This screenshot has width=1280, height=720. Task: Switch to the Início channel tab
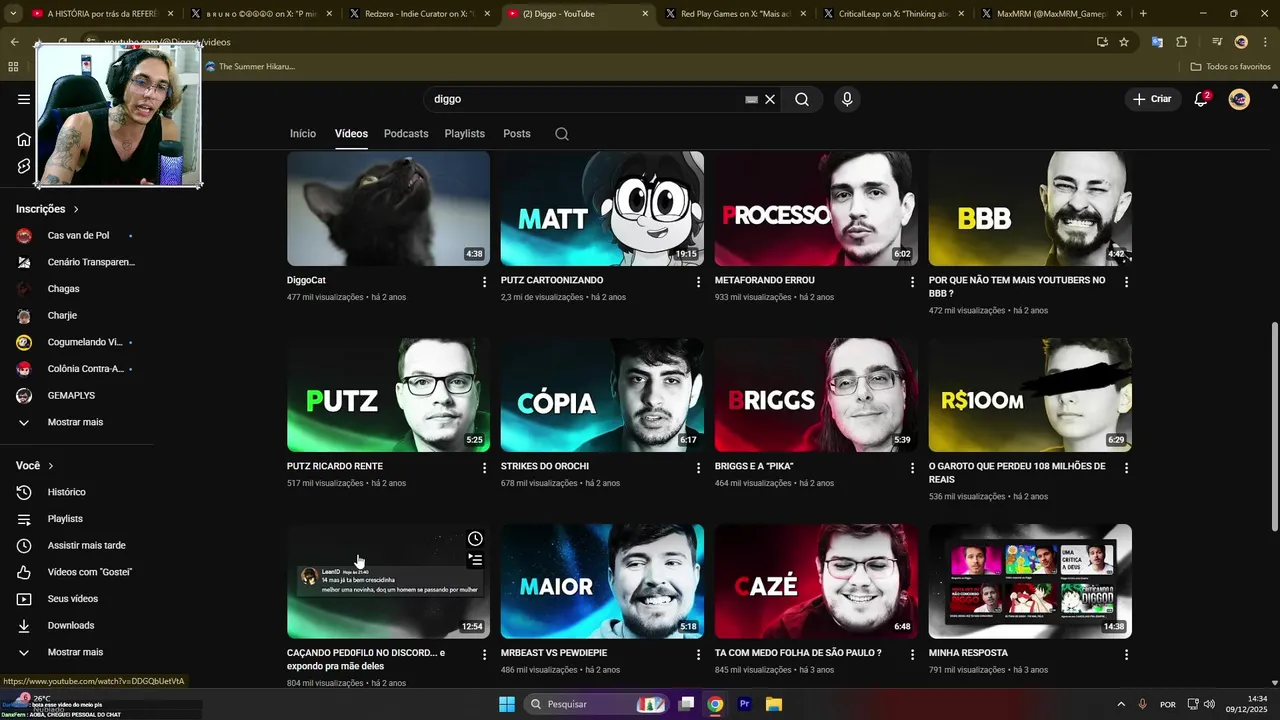coord(303,134)
